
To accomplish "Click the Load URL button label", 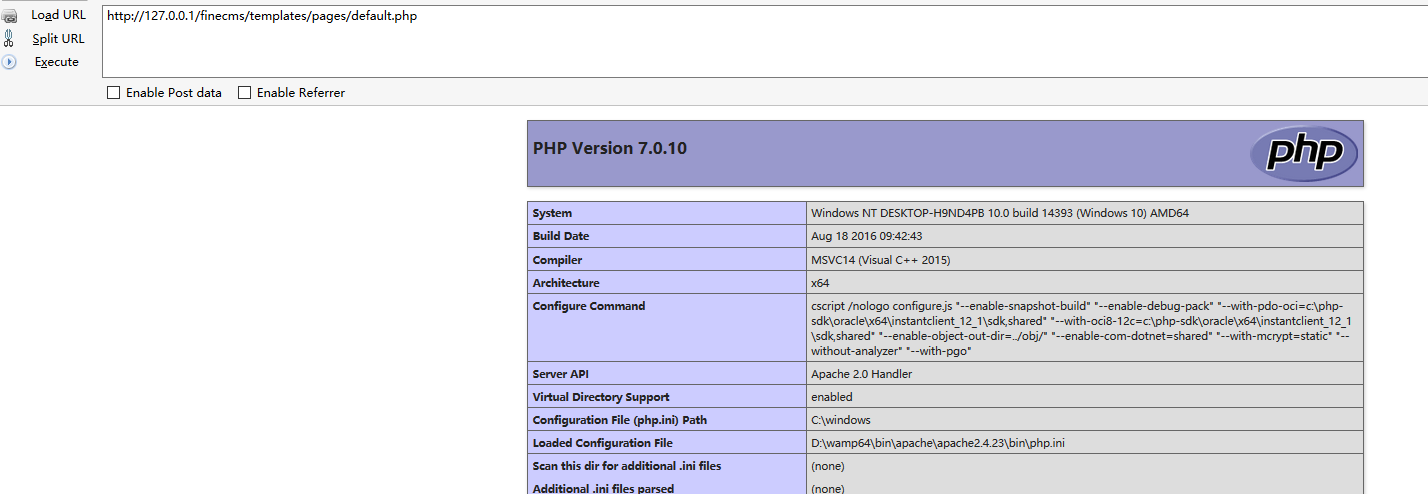I will 59,15.
